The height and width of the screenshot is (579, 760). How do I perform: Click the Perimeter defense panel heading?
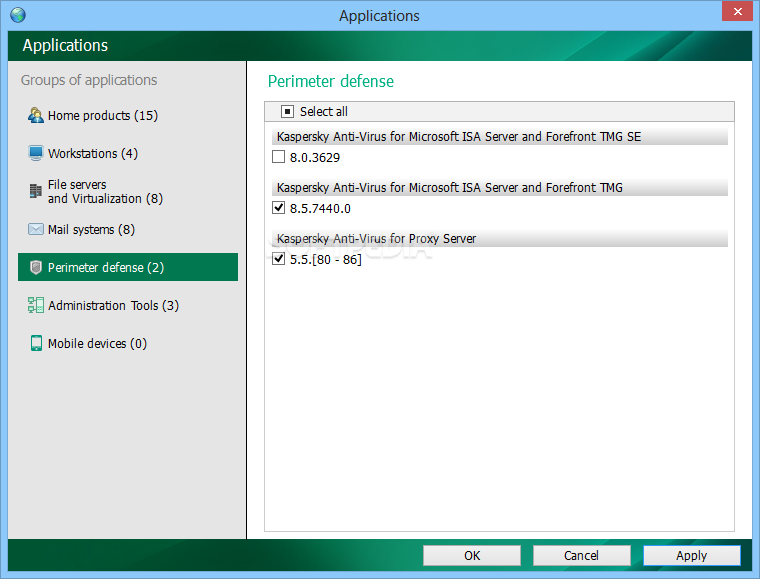331,81
